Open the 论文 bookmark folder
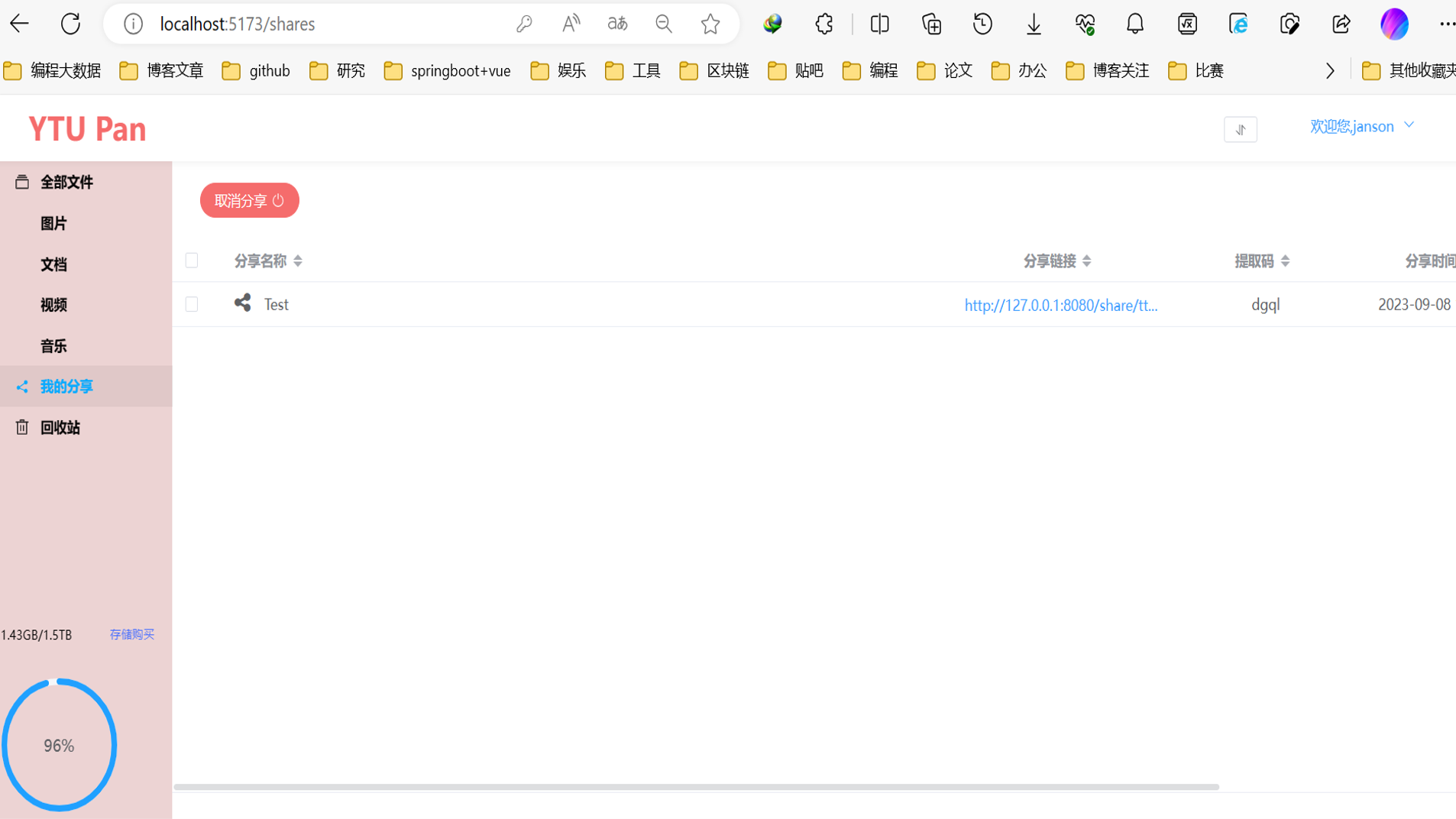This screenshot has width=1456, height=819. [944, 71]
